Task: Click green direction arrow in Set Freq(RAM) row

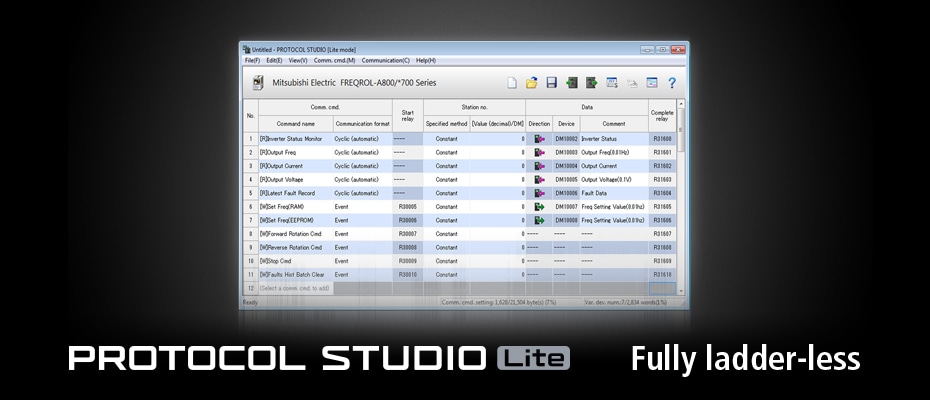Action: click(x=539, y=207)
